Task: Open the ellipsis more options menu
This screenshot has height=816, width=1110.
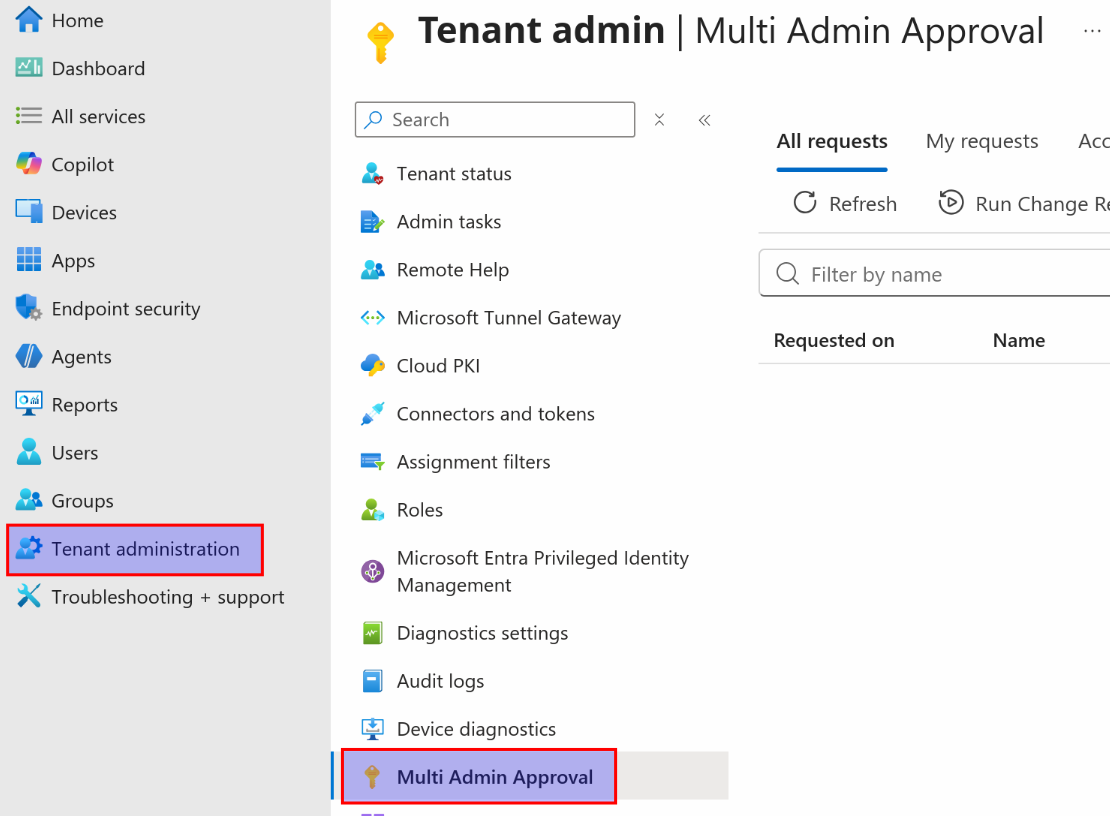Action: coord(1092,31)
